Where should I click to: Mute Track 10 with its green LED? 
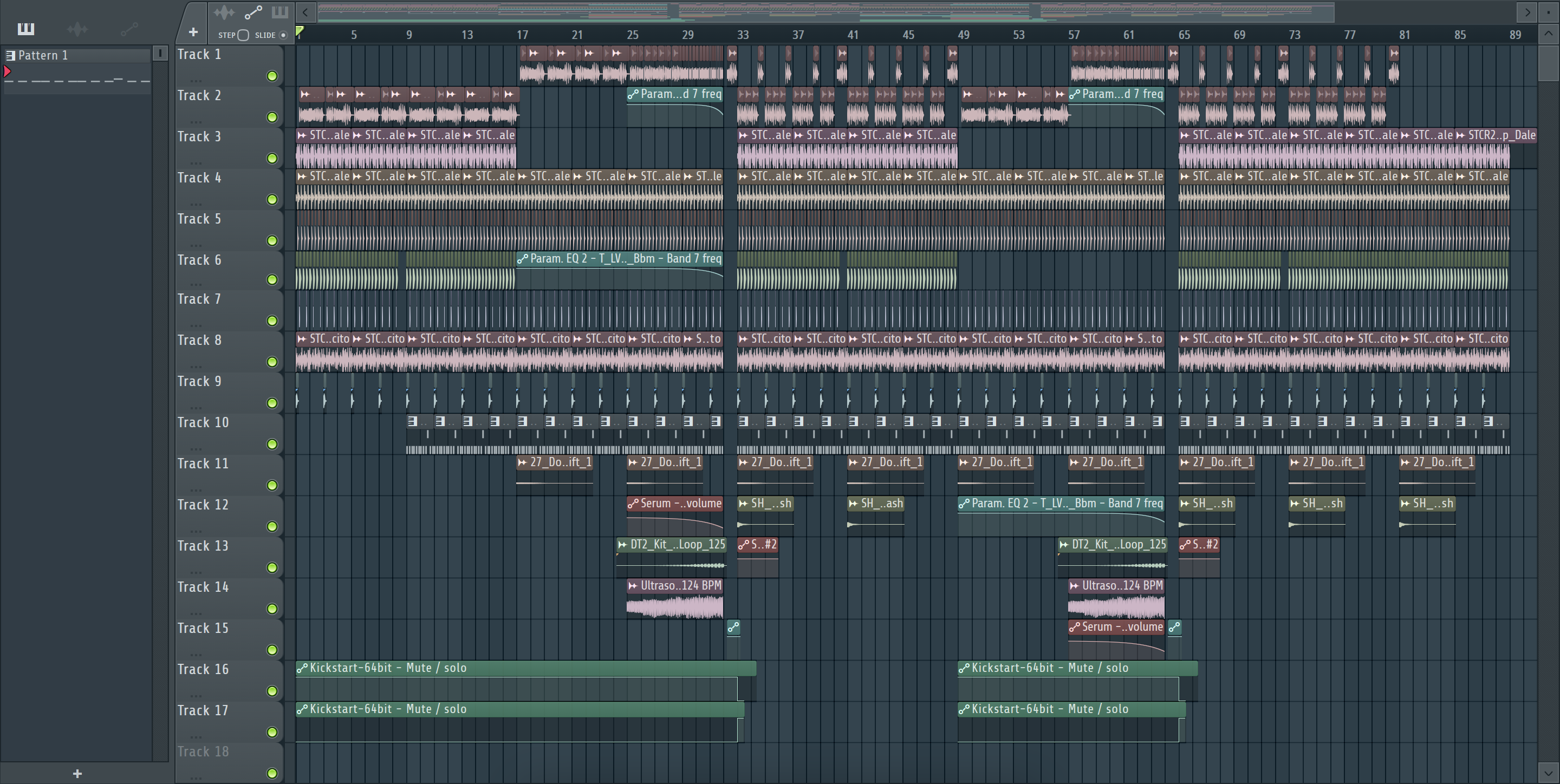click(272, 445)
